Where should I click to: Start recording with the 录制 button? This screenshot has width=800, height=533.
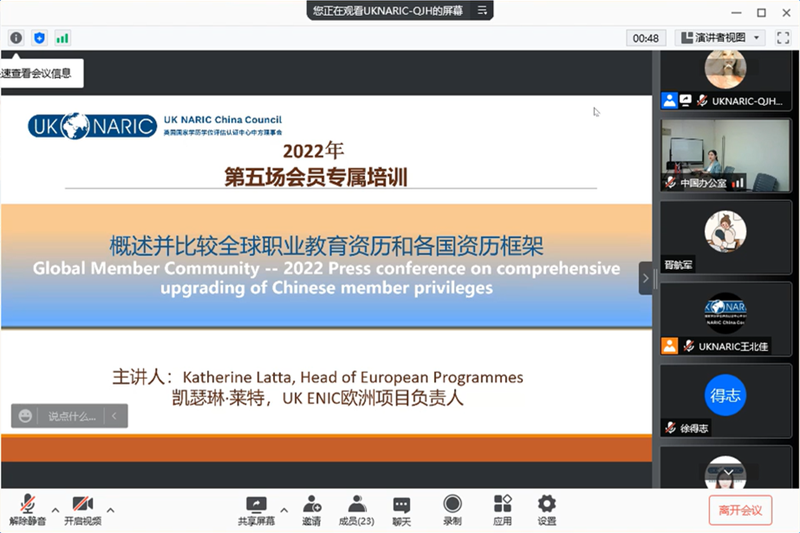coord(452,509)
